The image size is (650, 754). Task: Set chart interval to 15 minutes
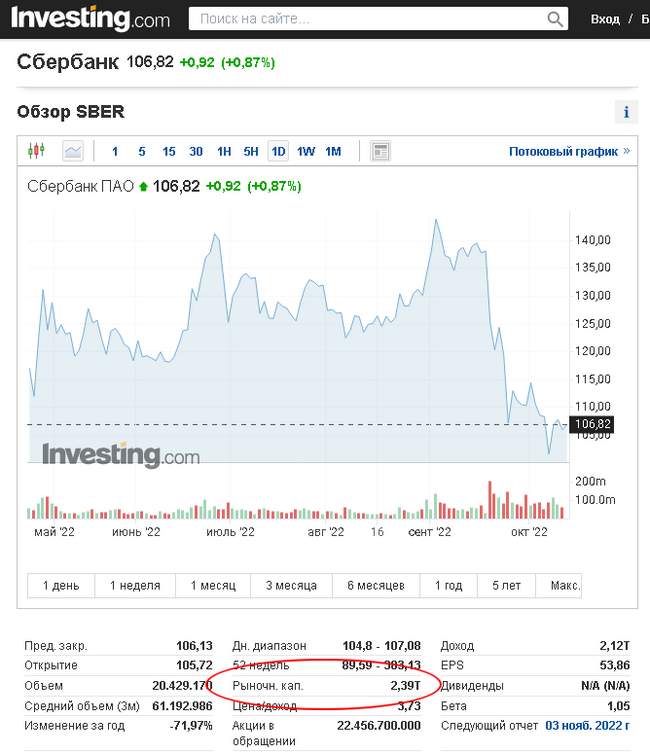click(169, 152)
